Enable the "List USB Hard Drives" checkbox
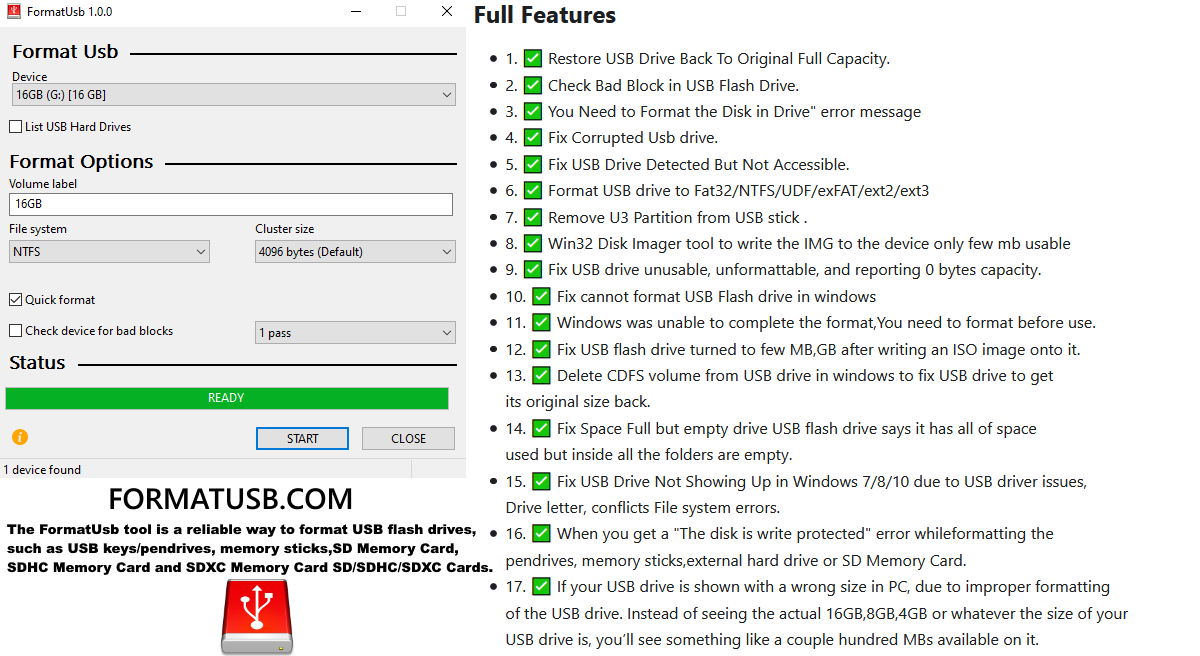This screenshot has height=656, width=1200. (x=16, y=126)
